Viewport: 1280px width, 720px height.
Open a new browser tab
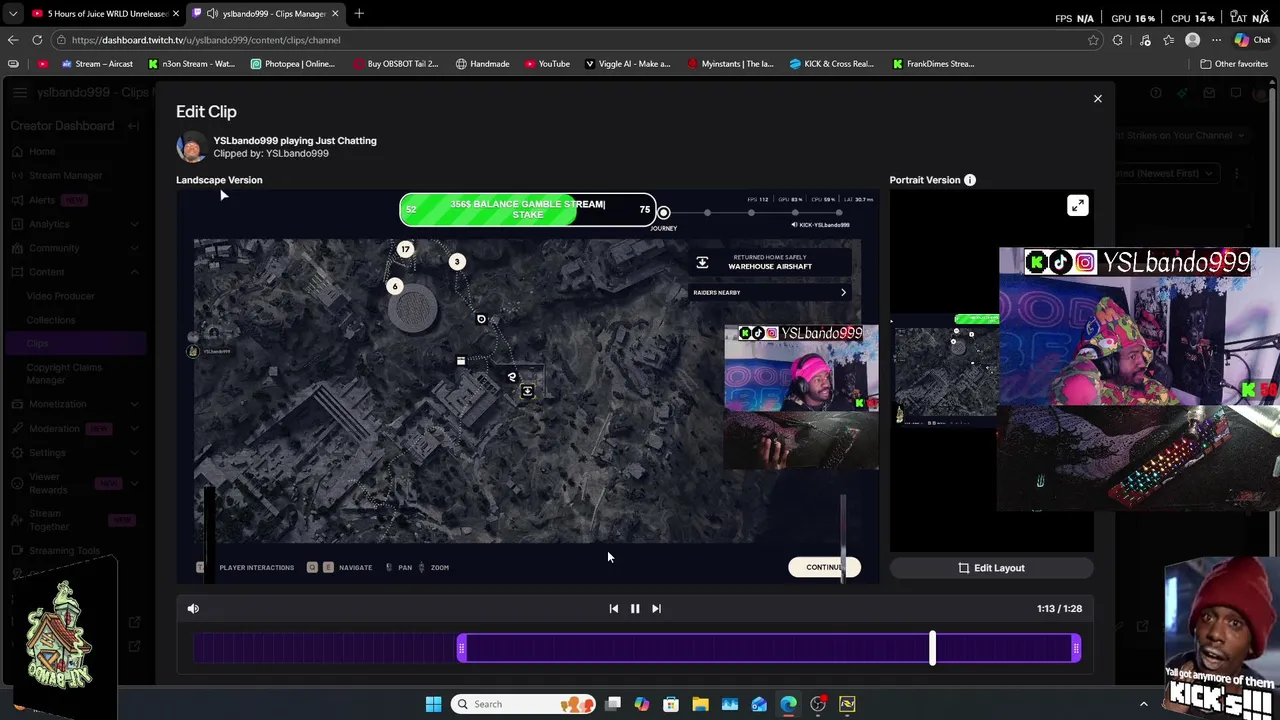359,14
